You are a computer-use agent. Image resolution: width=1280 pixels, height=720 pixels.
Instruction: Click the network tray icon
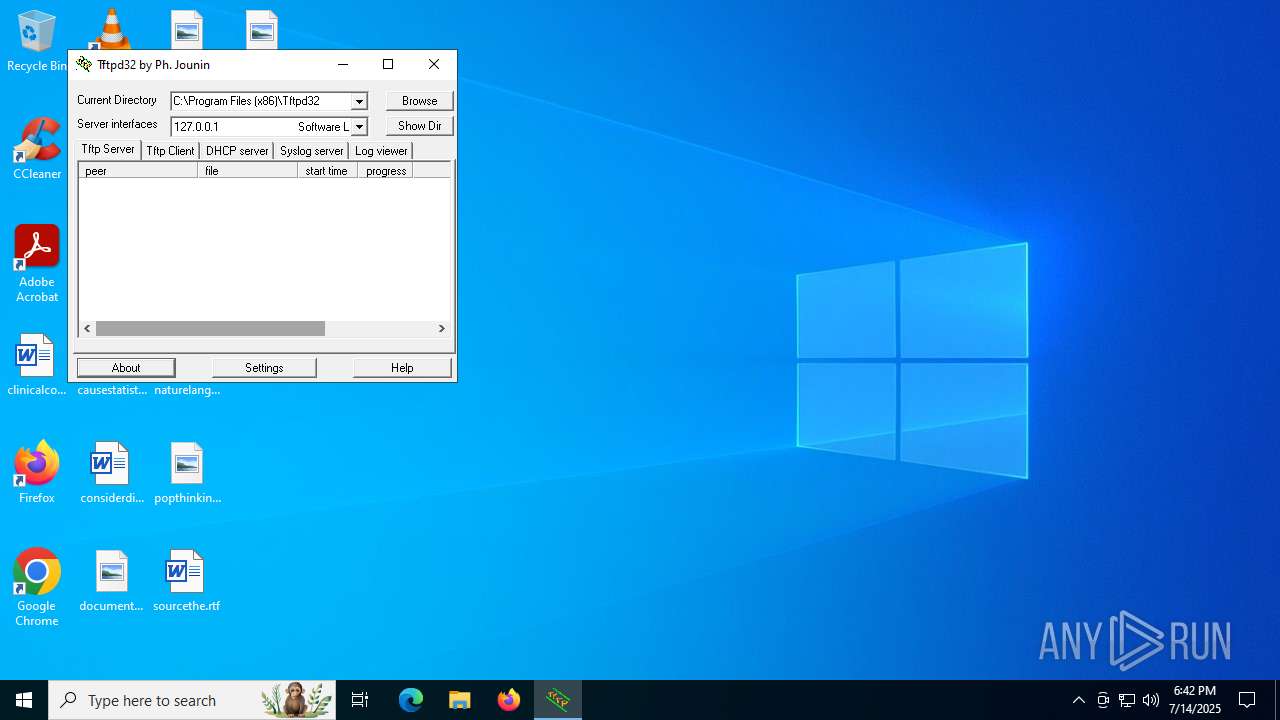coord(1127,700)
